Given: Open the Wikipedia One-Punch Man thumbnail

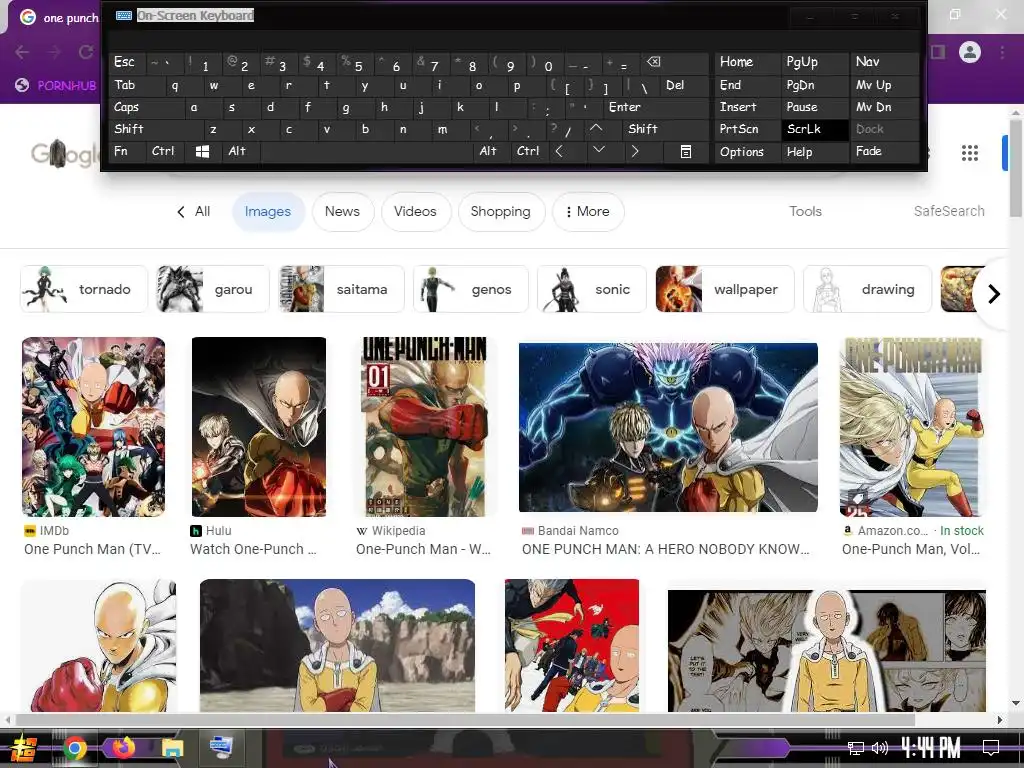Looking at the screenshot, I should pyautogui.click(x=424, y=427).
